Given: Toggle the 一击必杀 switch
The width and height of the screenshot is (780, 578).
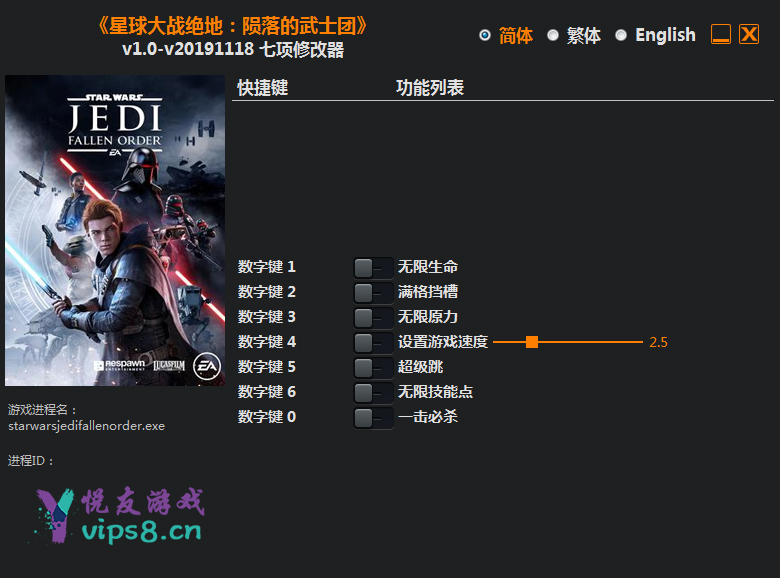Looking at the screenshot, I should click(x=373, y=417).
